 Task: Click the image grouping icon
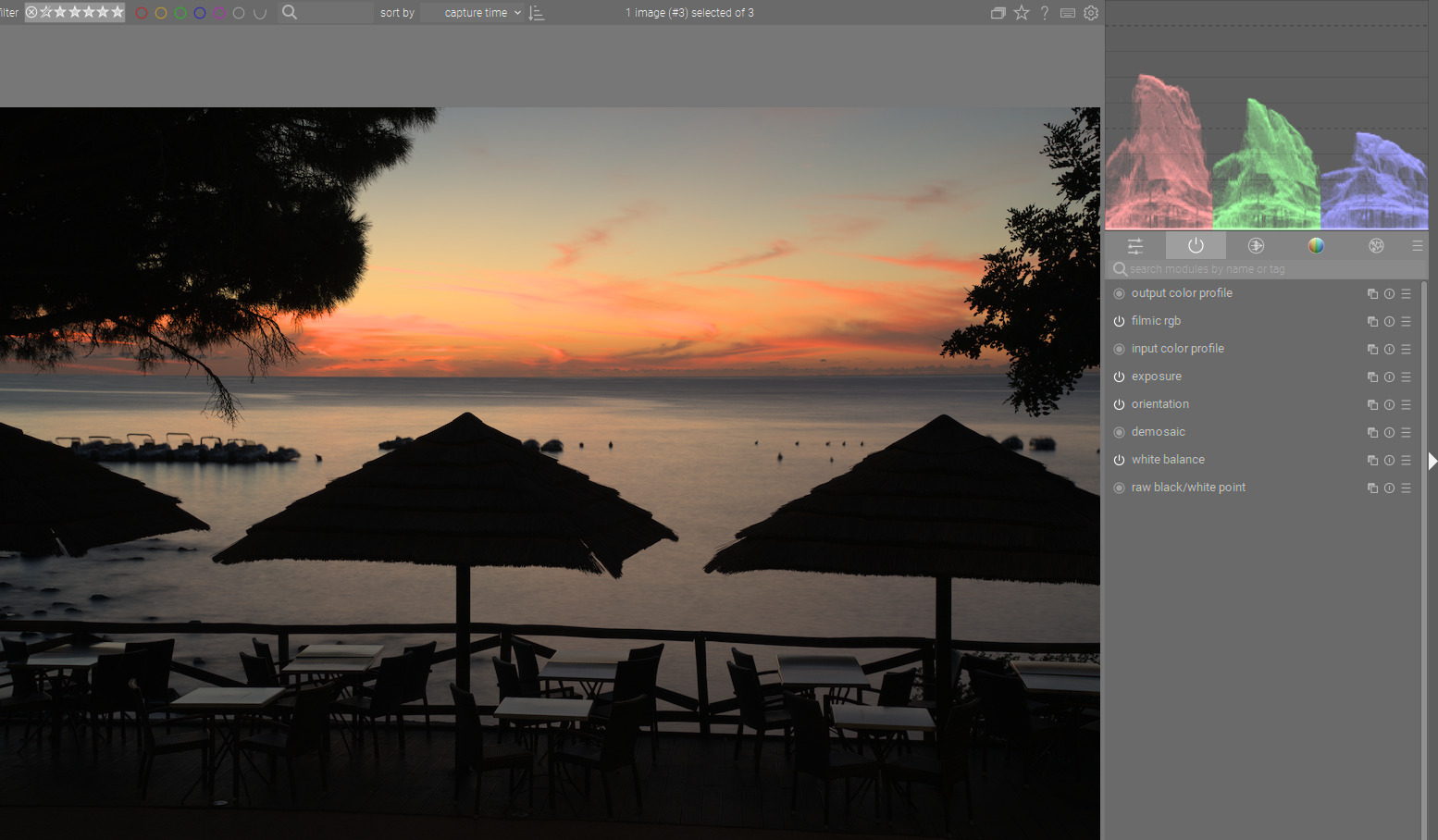(x=998, y=13)
